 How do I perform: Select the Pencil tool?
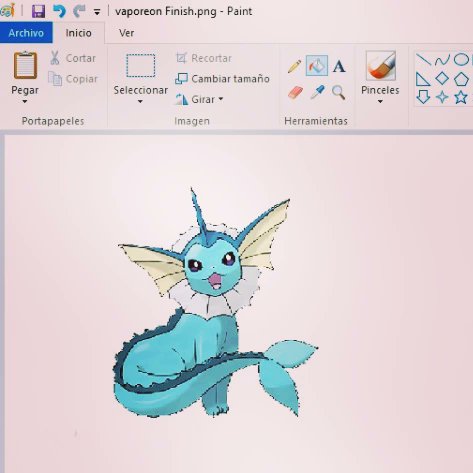pos(294,66)
